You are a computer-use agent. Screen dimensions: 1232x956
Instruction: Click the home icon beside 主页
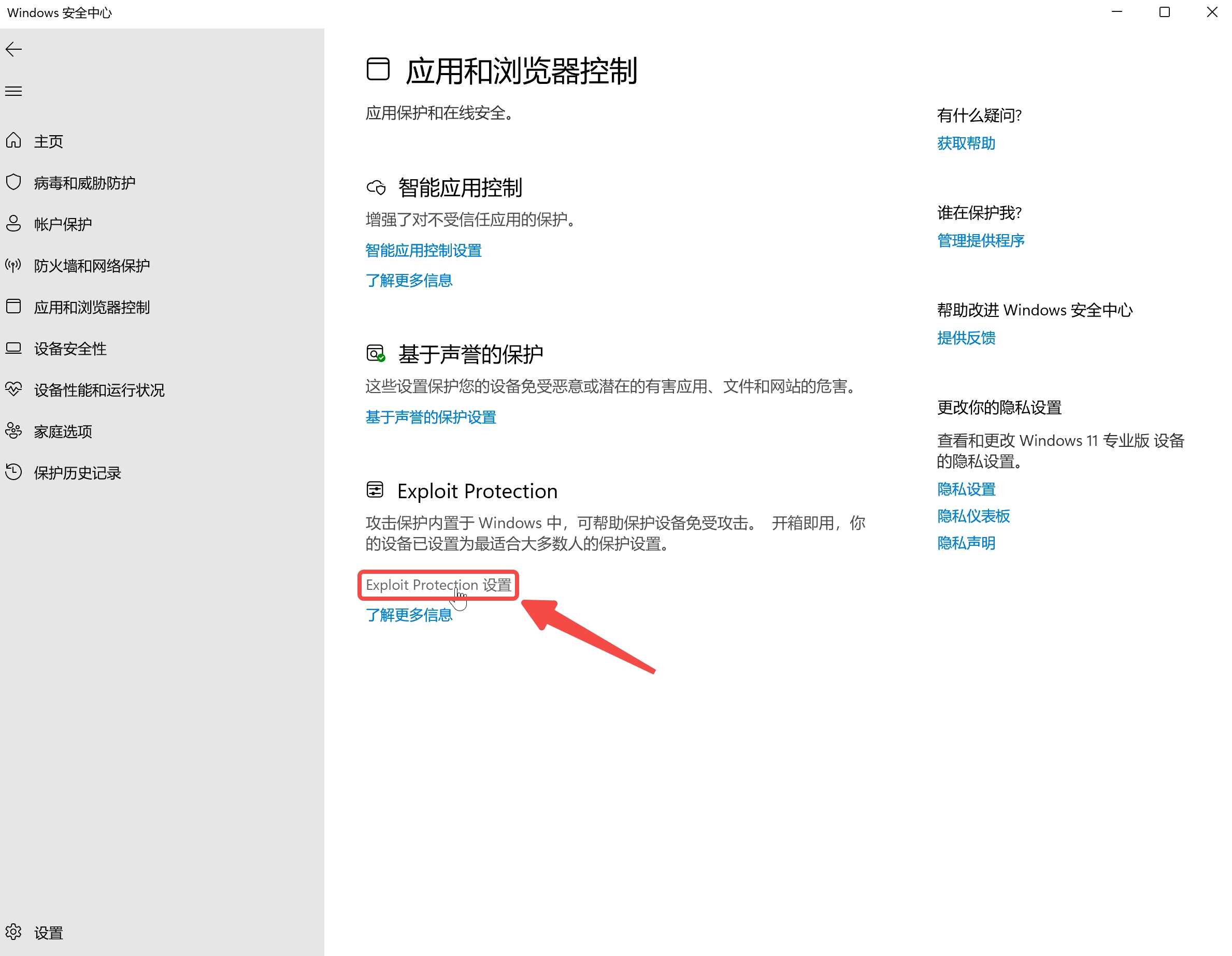(x=13, y=140)
